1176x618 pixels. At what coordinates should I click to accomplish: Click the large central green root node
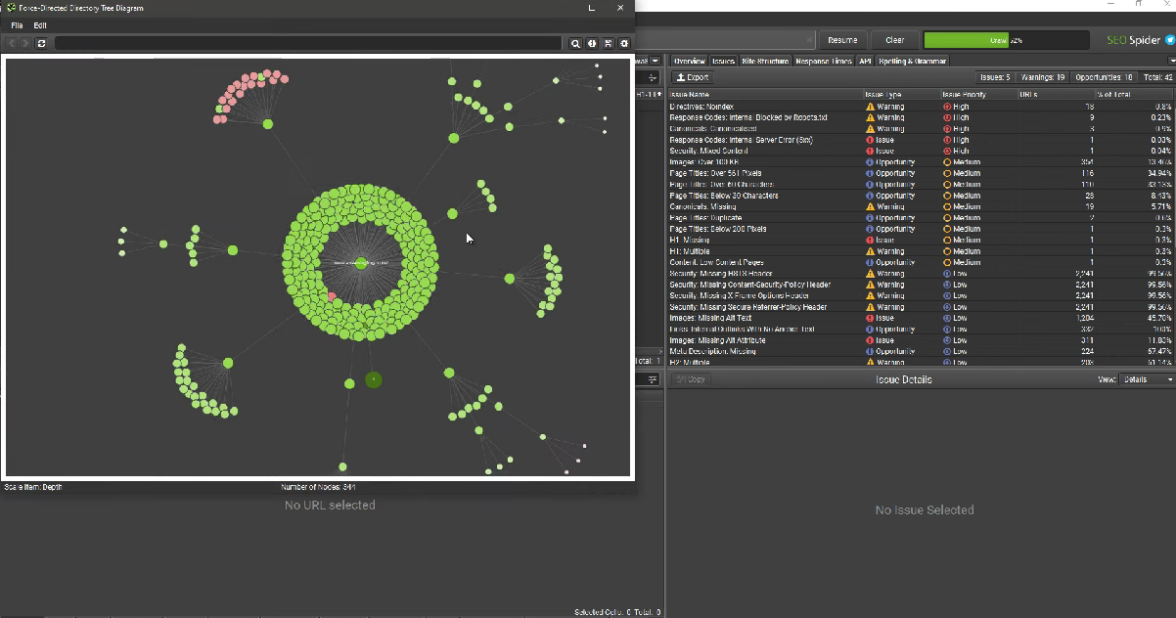pos(361,264)
